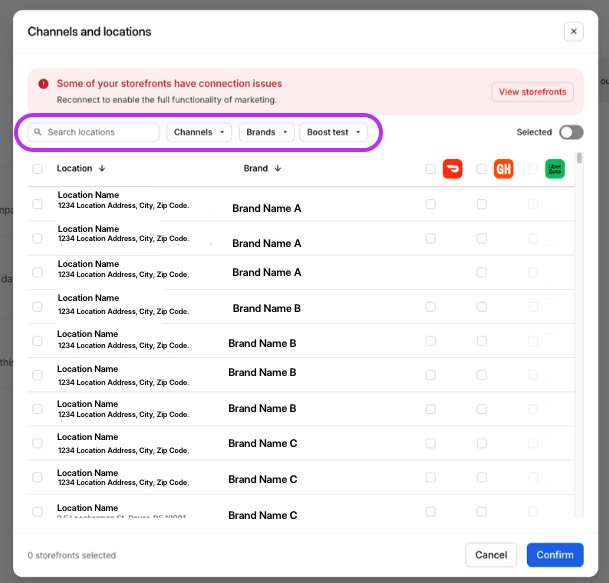The height and width of the screenshot is (583, 609).
Task: Click the View storefronts button
Action: click(532, 92)
